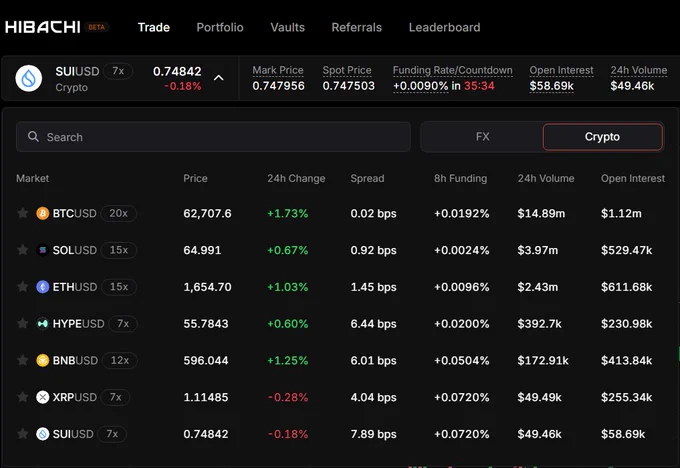
Task: Go to the Vaults tab
Action: (x=288, y=27)
